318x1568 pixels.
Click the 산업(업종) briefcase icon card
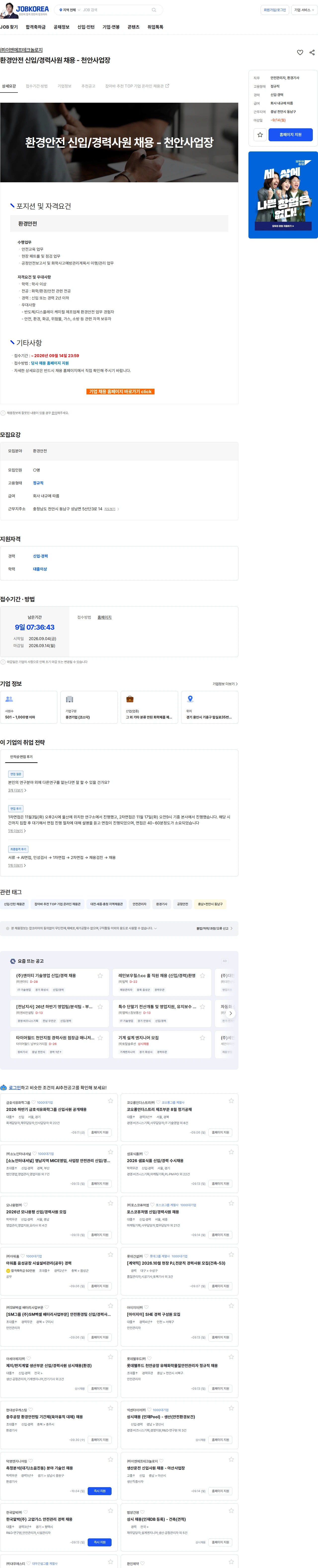[149, 707]
